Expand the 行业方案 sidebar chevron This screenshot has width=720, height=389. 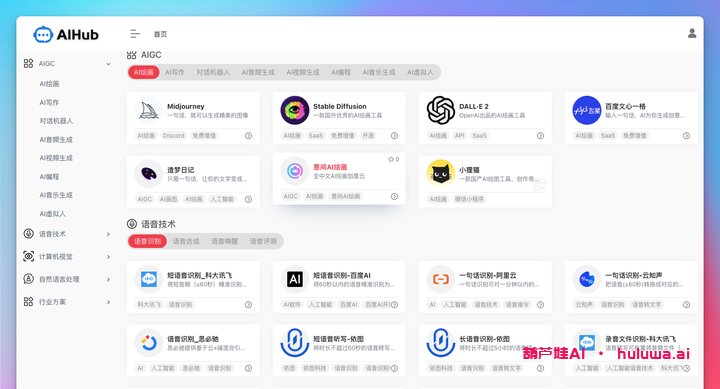click(108, 302)
